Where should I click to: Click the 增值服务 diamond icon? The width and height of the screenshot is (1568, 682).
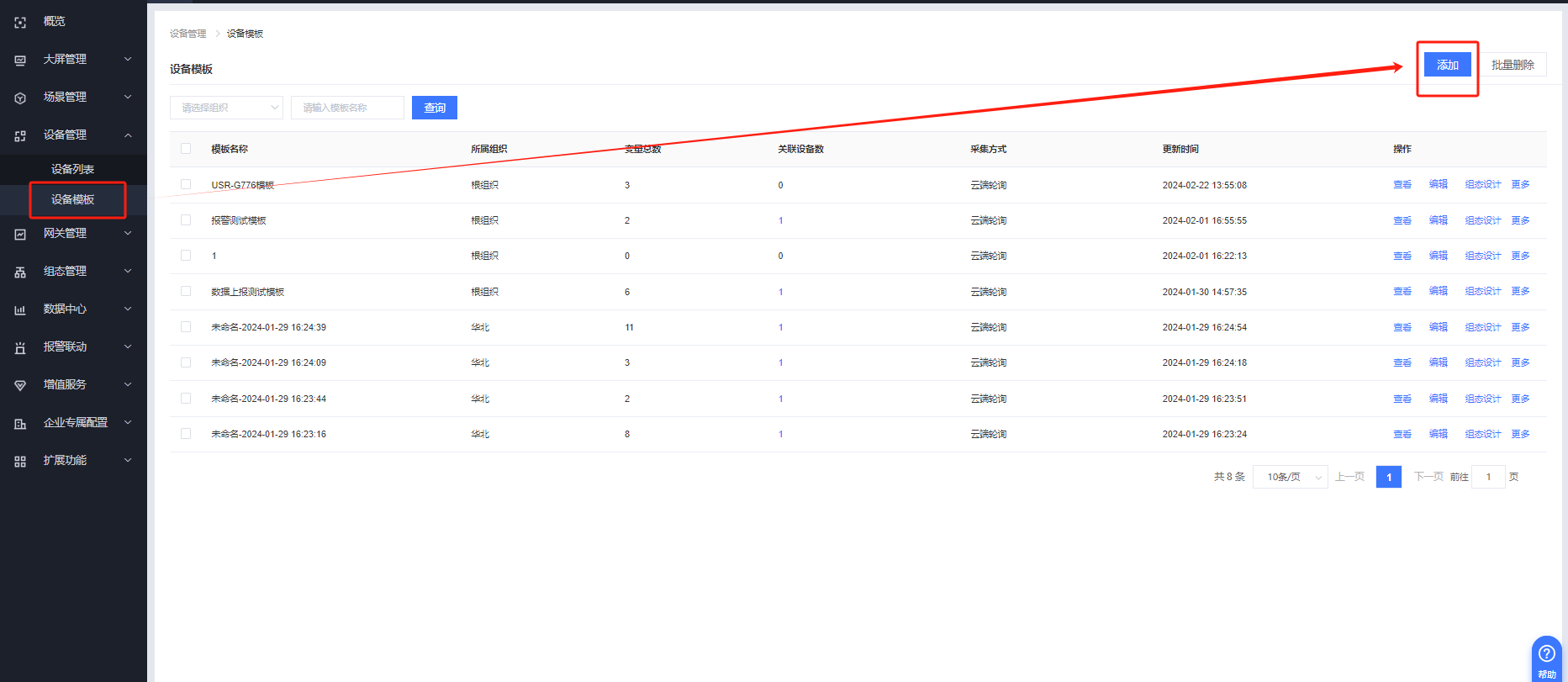[20, 386]
